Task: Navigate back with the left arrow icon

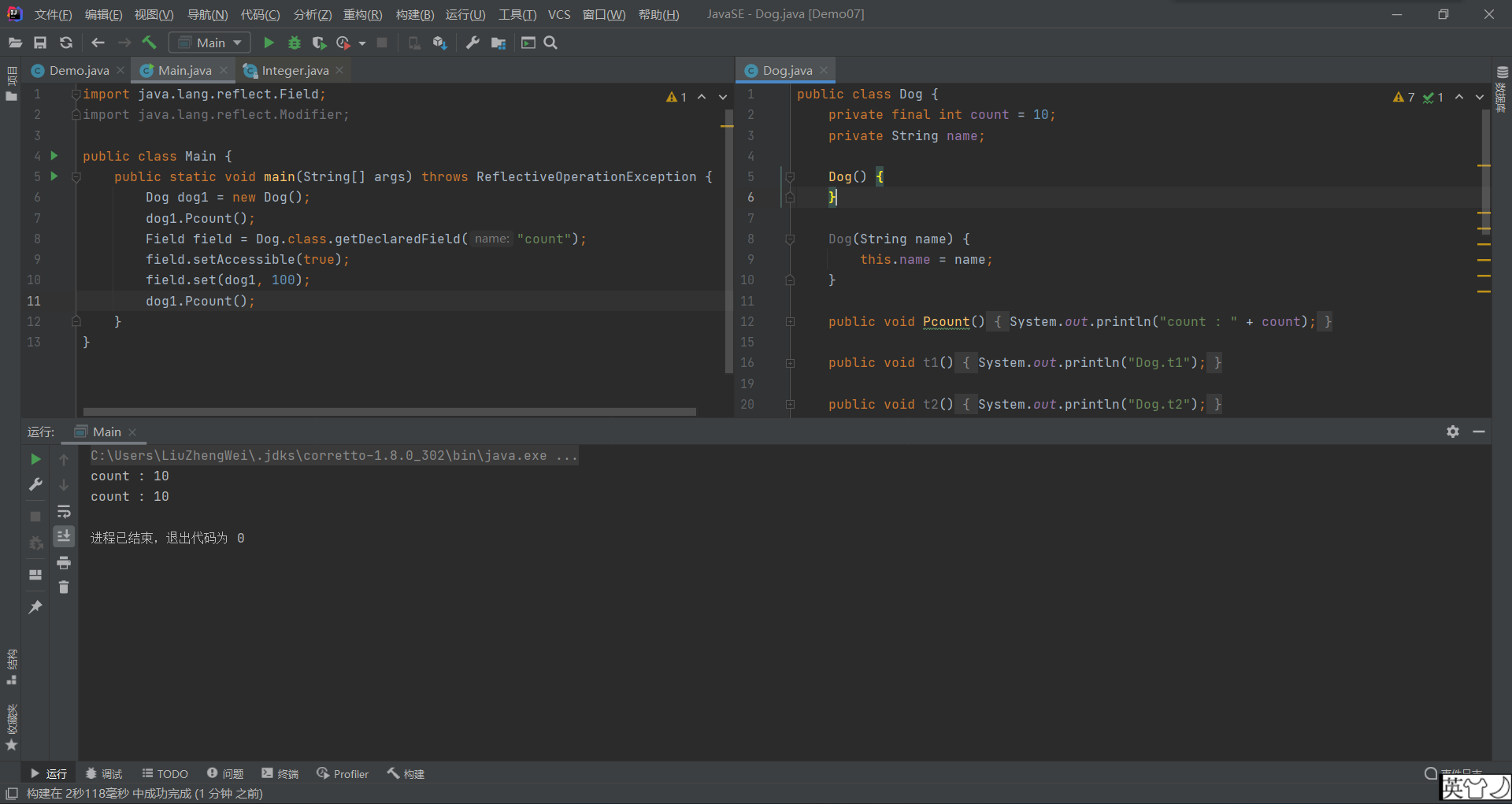Action: (x=98, y=43)
